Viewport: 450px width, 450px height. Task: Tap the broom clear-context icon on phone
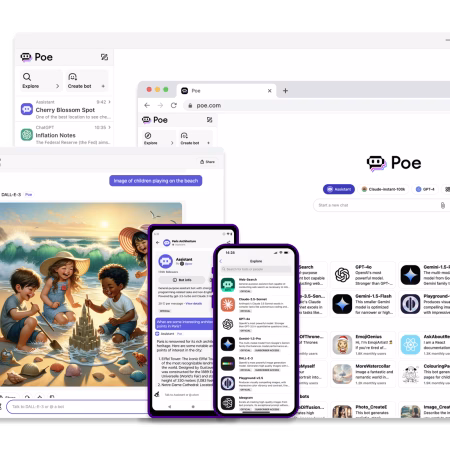click(157, 394)
